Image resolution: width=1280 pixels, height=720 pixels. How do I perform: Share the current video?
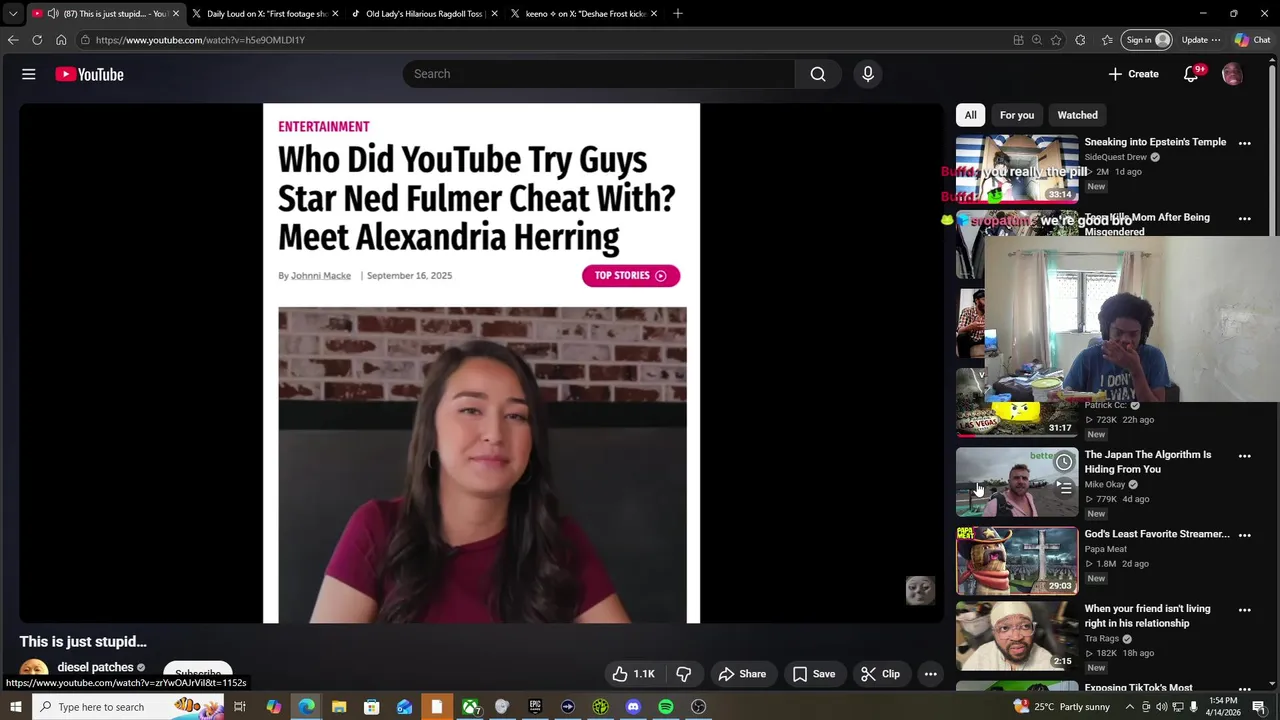(743, 674)
